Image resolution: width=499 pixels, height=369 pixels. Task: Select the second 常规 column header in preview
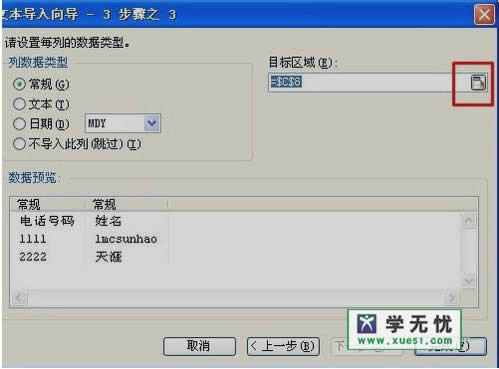click(104, 204)
